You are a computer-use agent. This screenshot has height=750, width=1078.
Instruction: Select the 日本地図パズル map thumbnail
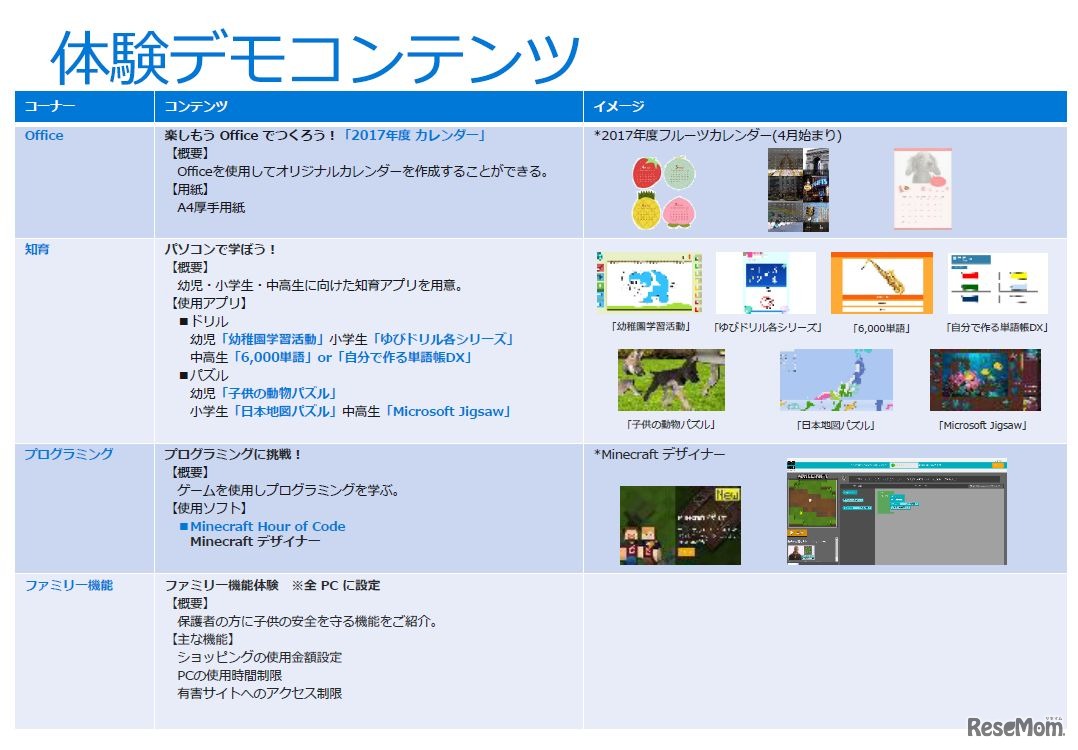[x=836, y=380]
